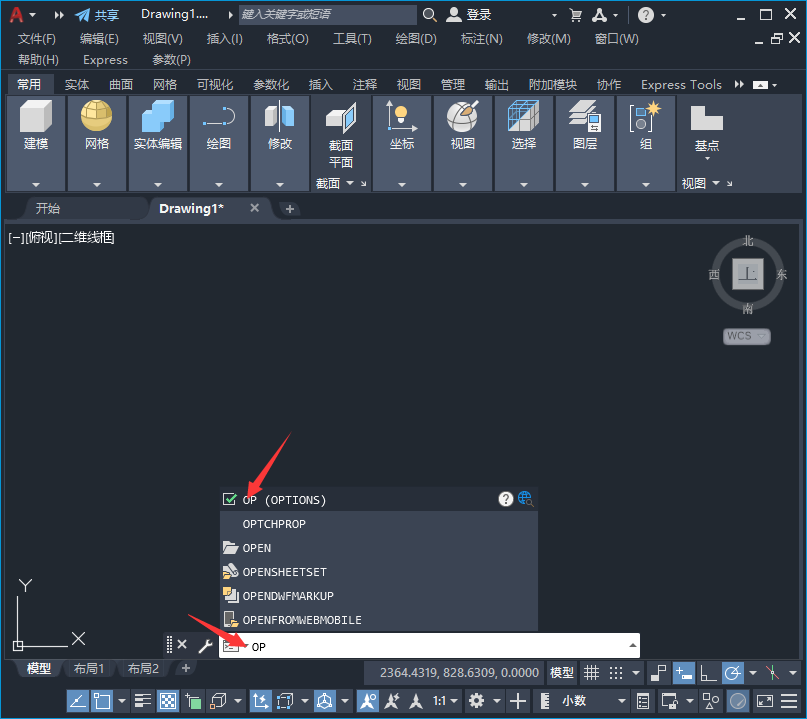Toggle ortho mode in status bar
The height and width of the screenshot is (719, 807).
coord(708,672)
